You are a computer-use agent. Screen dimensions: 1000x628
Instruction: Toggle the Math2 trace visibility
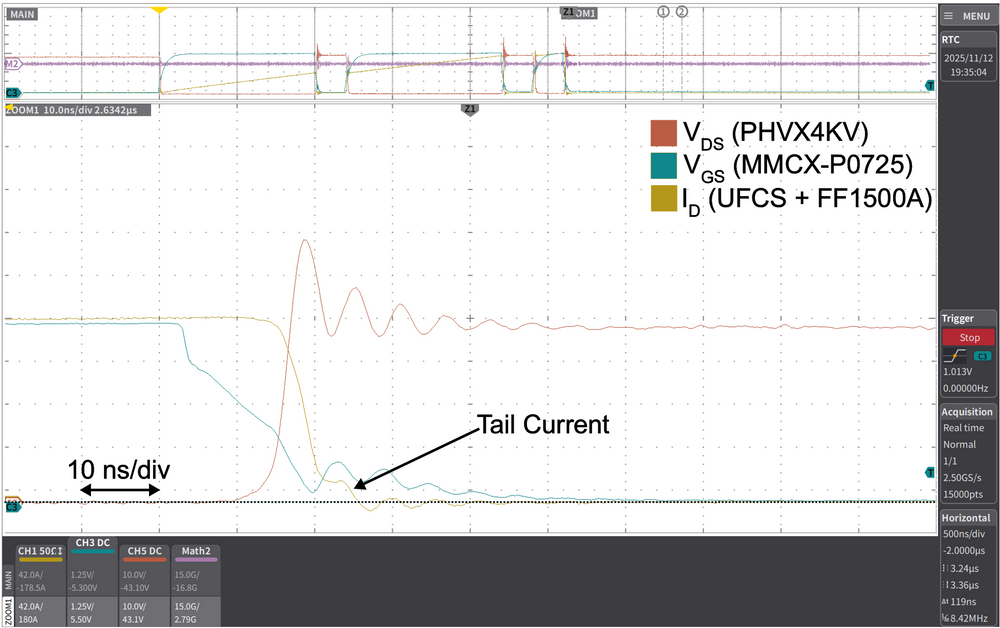(195, 551)
